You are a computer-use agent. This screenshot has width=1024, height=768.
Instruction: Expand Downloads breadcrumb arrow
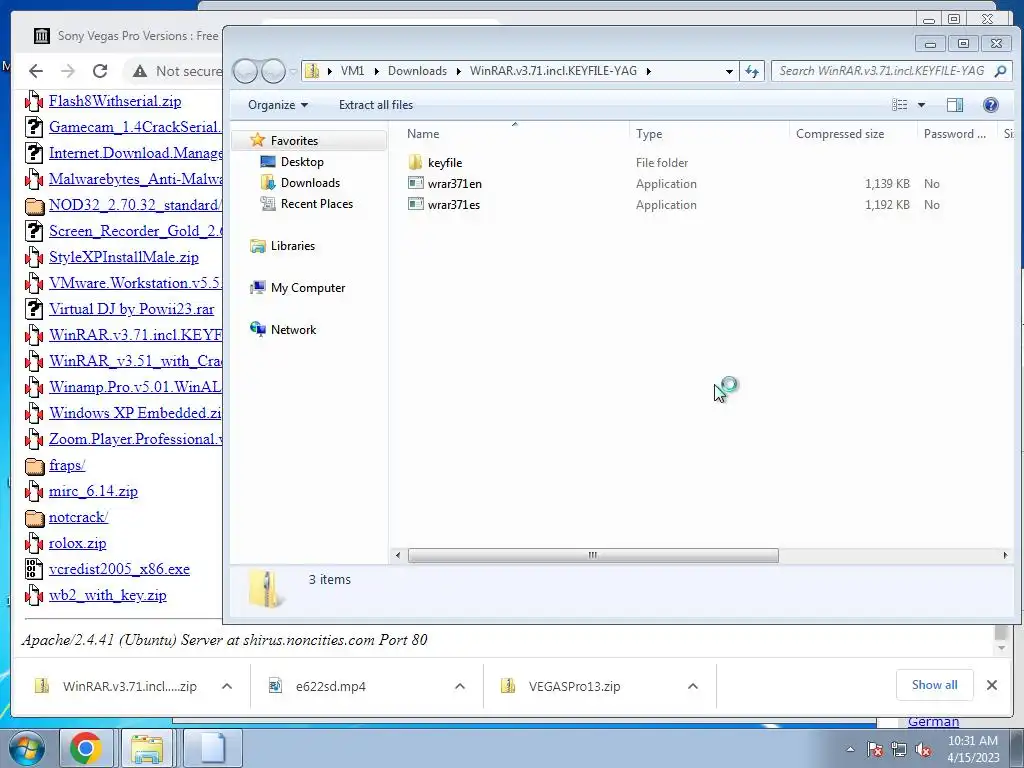click(458, 71)
